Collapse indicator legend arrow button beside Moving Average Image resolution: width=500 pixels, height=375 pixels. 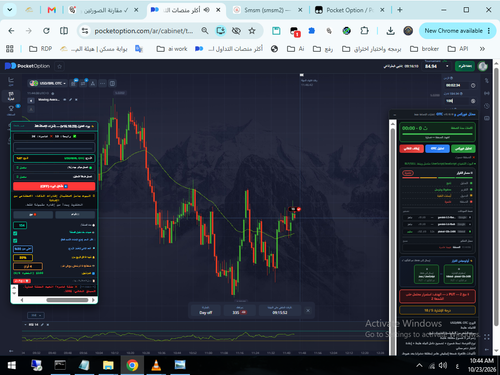(x=31, y=100)
